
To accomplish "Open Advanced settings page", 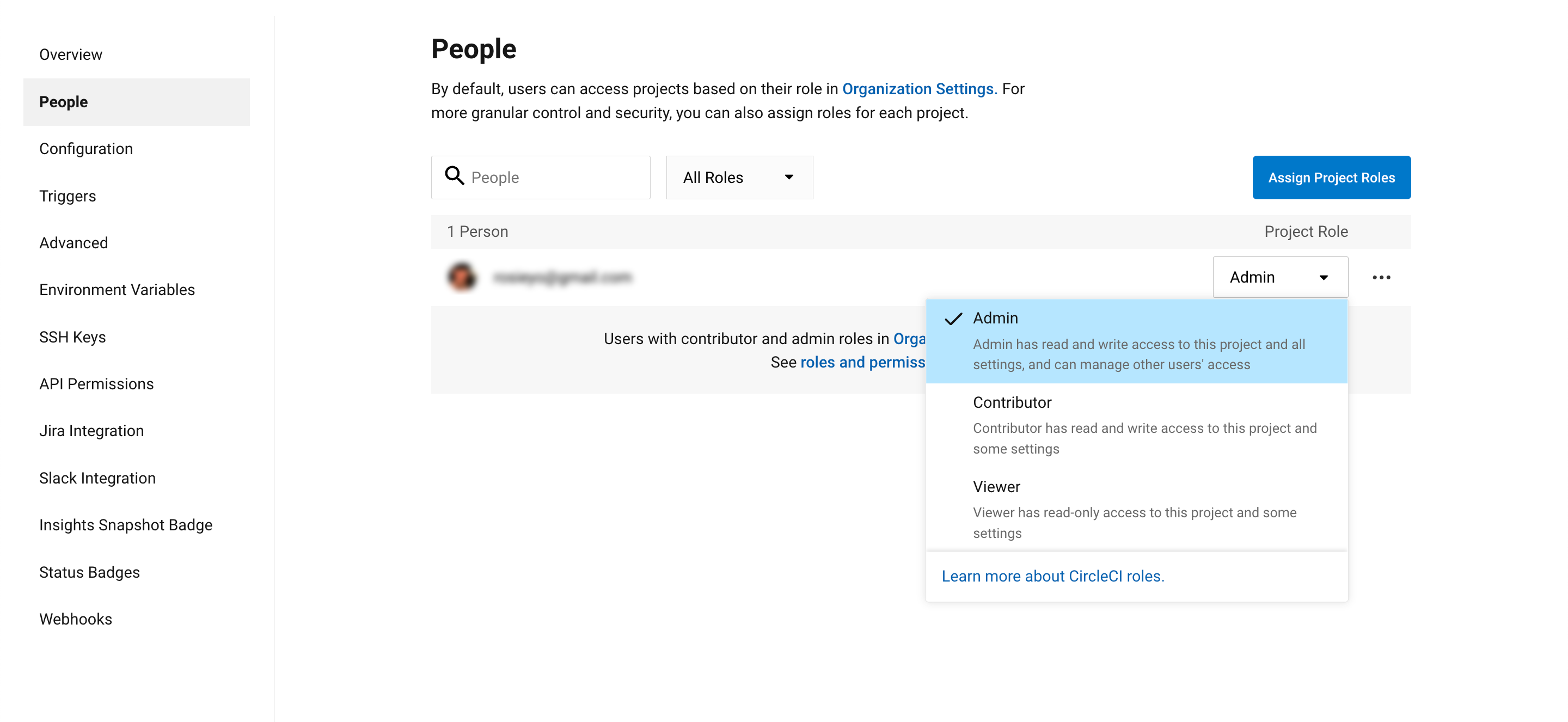I will [x=73, y=243].
